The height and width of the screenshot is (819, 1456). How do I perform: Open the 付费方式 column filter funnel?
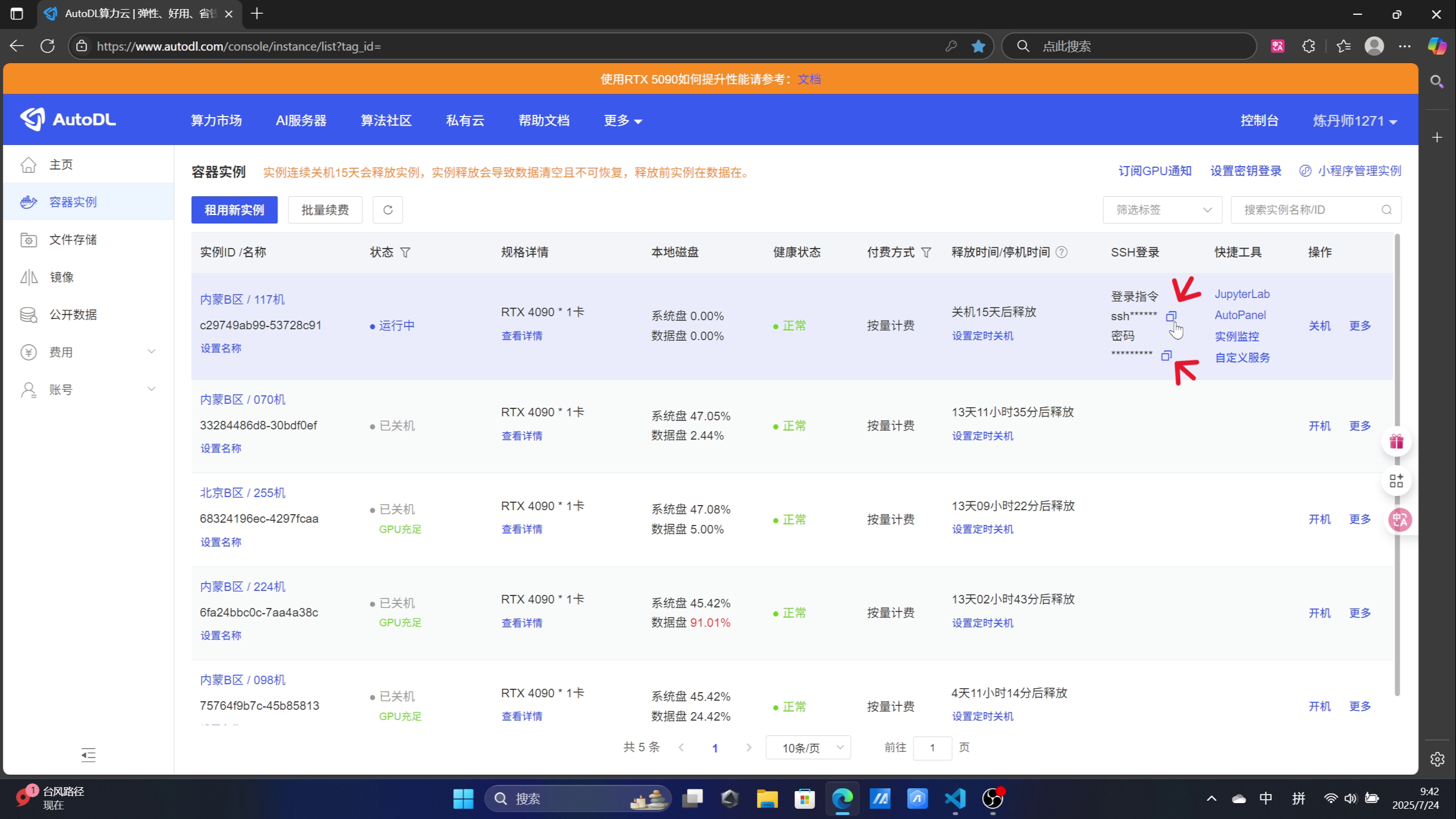[926, 252]
